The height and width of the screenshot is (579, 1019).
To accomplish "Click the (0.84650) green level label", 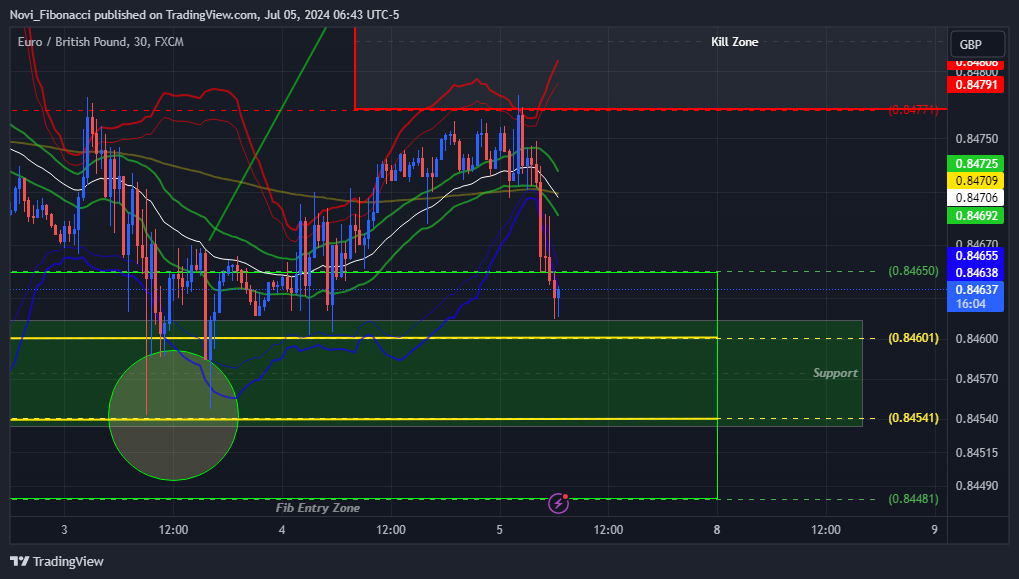I will [x=913, y=271].
